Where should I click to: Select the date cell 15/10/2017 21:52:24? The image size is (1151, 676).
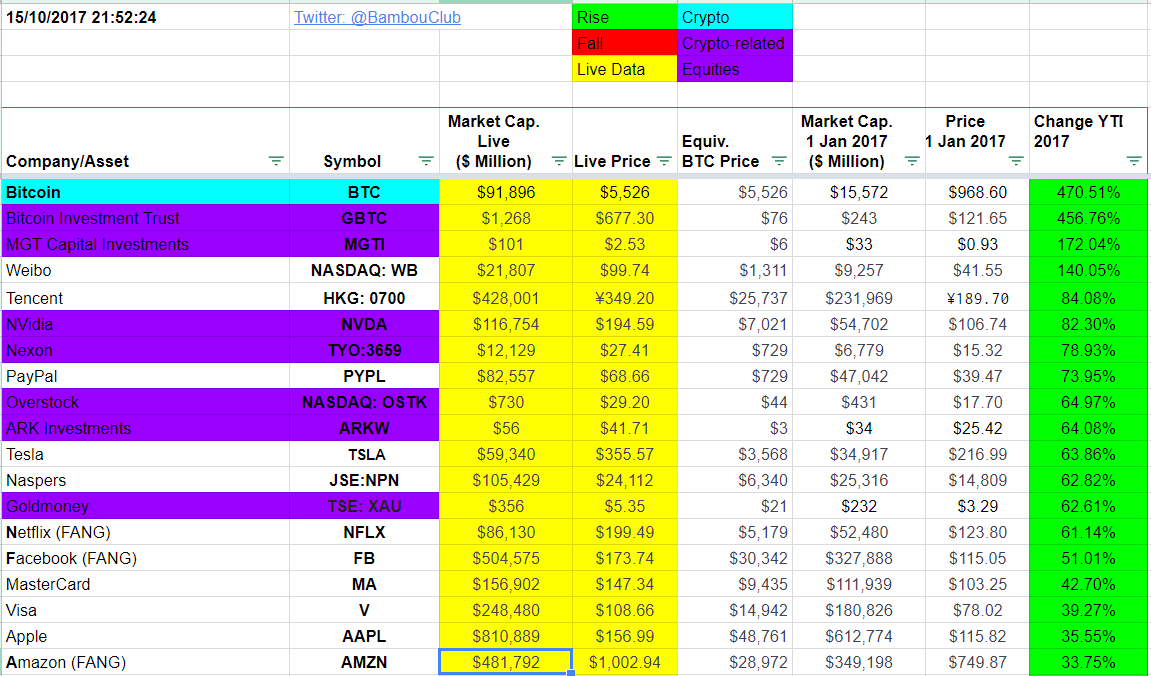coord(145,17)
